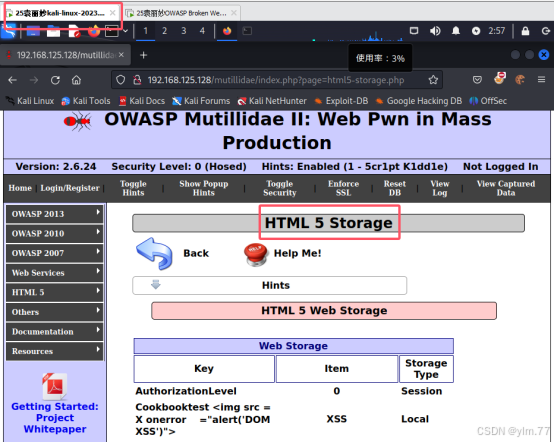Expand the OWASP 2007 sidebar menu
The image size is (554, 442).
point(54,253)
